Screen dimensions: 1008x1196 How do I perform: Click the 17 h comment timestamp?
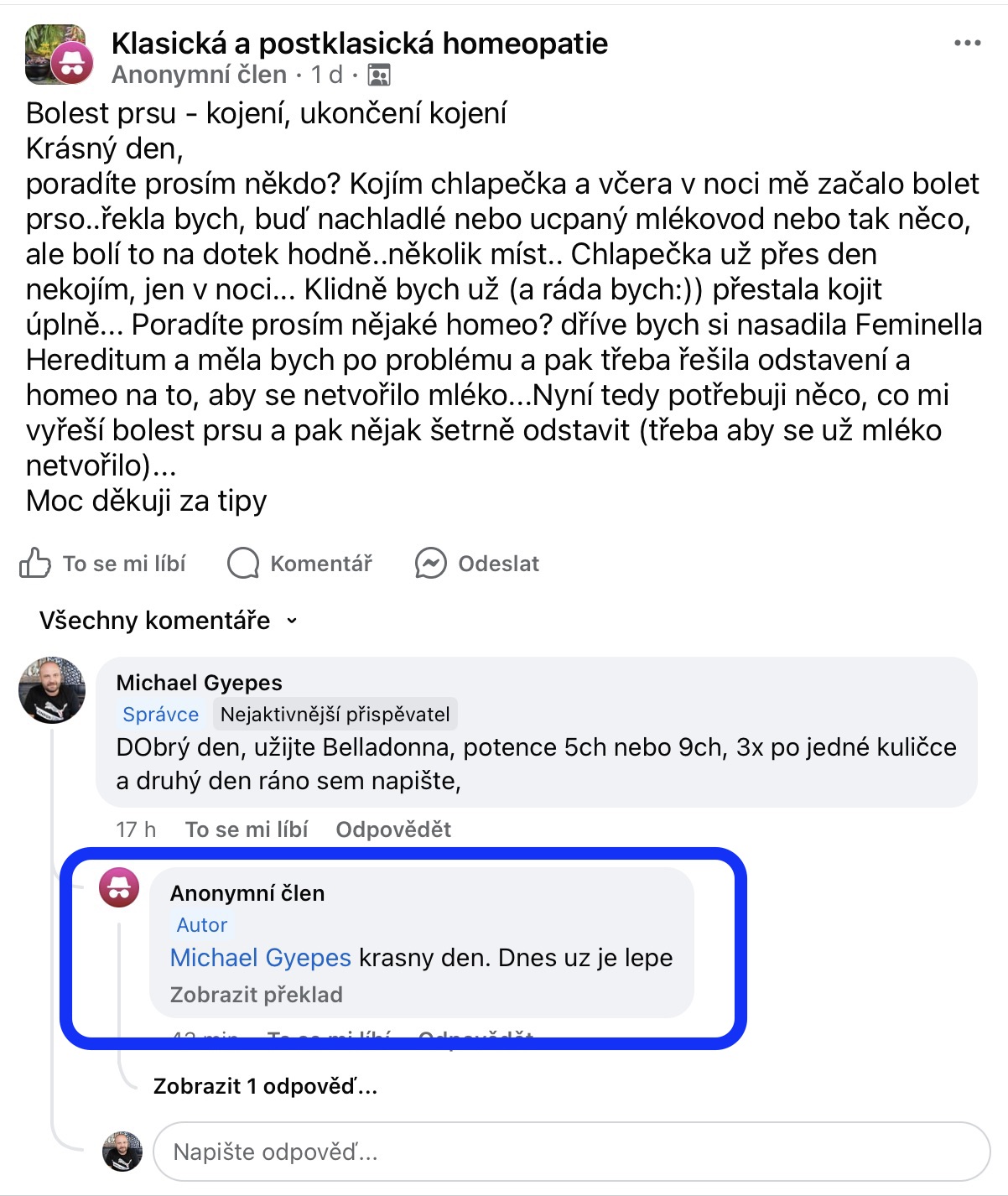pos(136,829)
